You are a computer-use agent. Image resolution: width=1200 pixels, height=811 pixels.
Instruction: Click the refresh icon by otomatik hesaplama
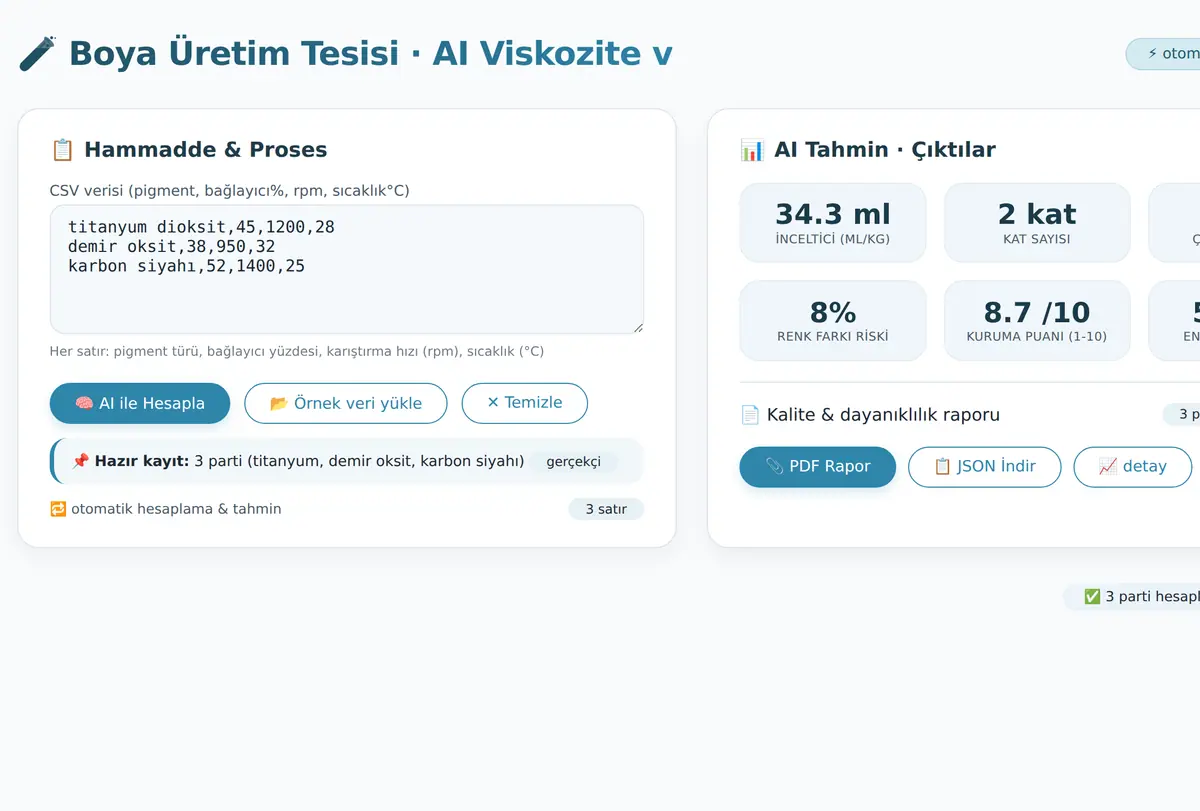[58, 509]
